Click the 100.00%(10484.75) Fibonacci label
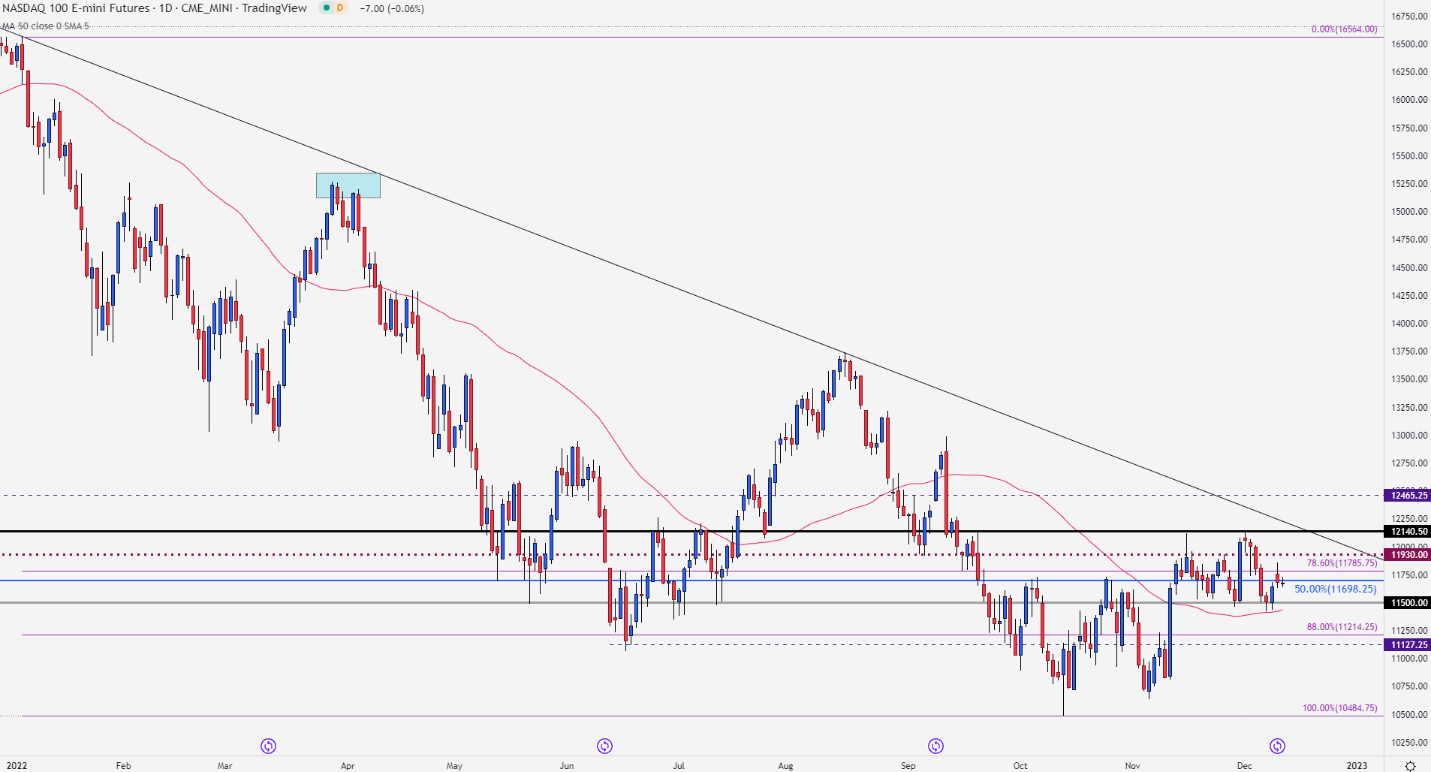This screenshot has width=1431, height=772. tap(1340, 708)
